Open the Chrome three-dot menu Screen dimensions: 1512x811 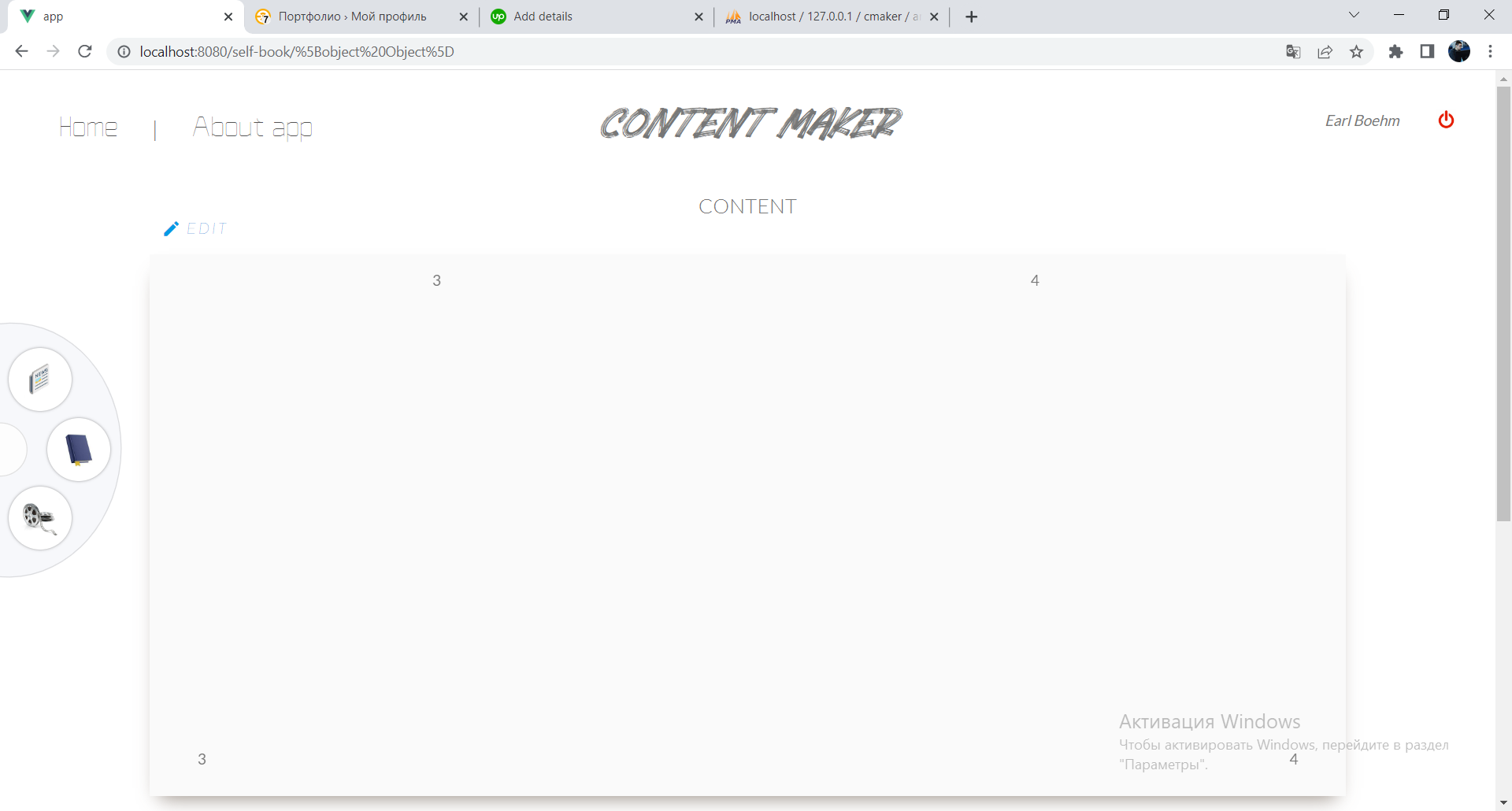click(1490, 52)
